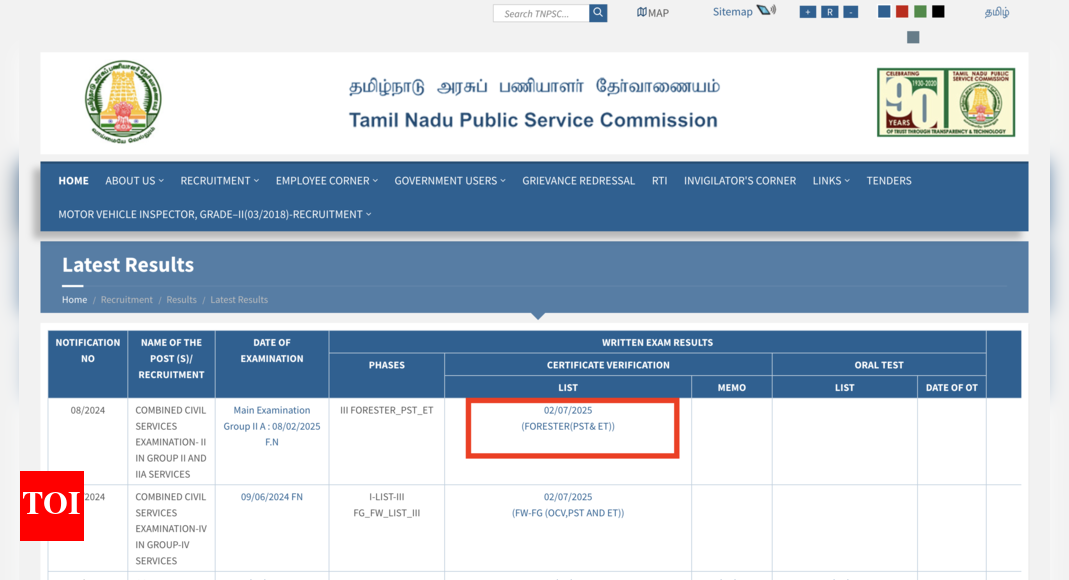This screenshot has height=580, width=1069.
Task: Expand the LINKS dropdown menu
Action: point(831,181)
